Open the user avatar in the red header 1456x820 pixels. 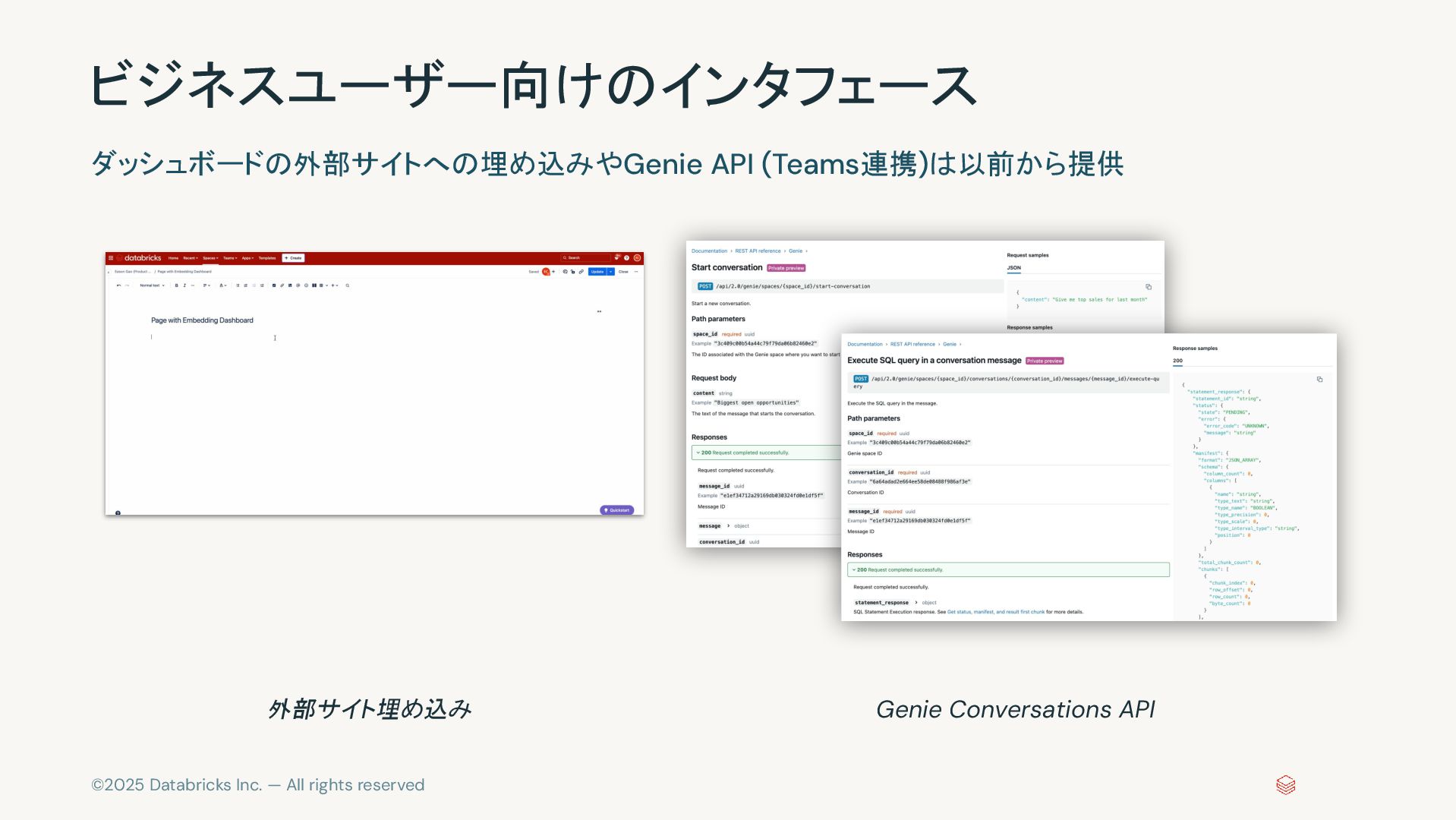(637, 258)
